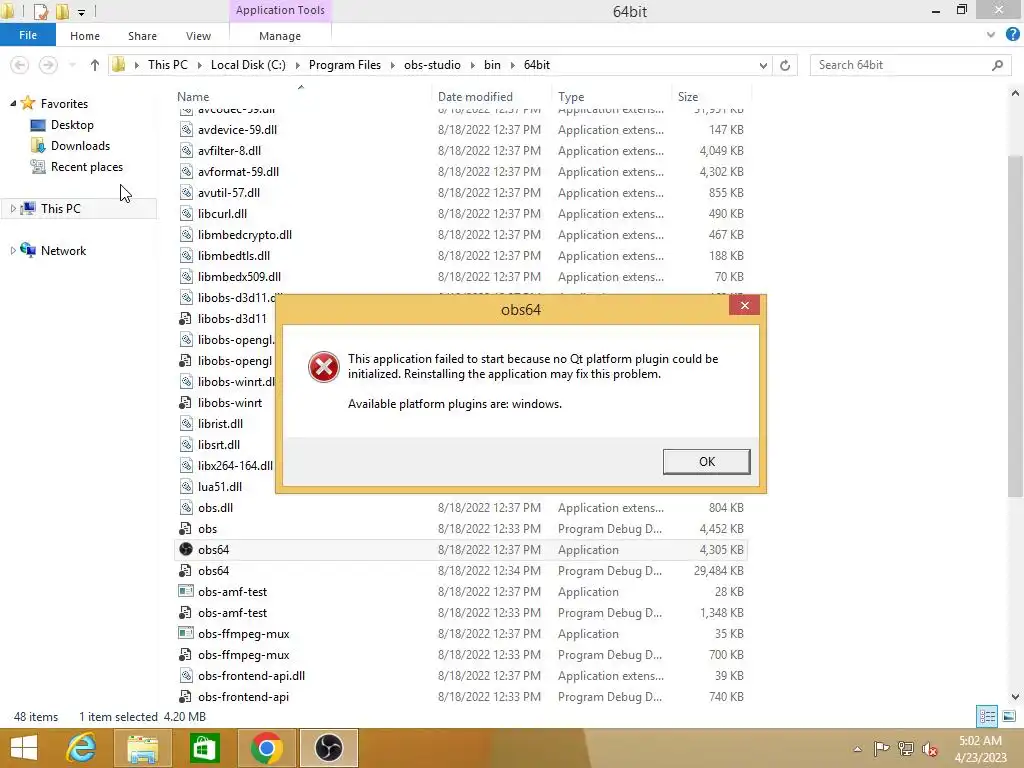Open the Manage tab under Application Tools
Viewport: 1024px width, 768px height.
pyautogui.click(x=280, y=36)
